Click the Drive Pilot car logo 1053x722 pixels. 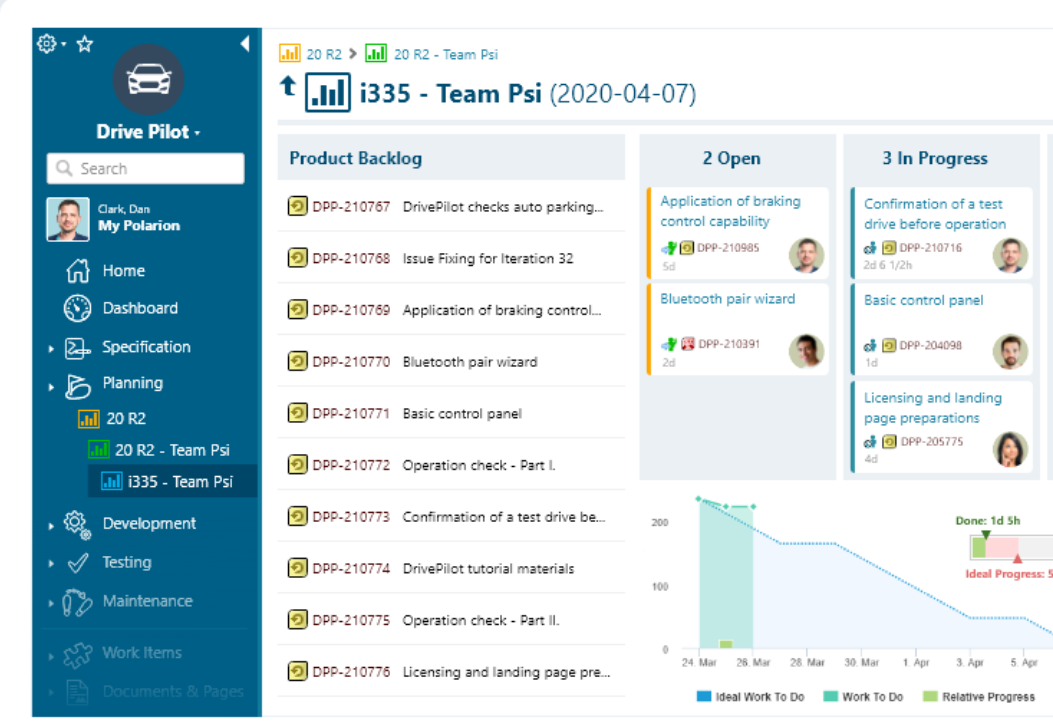coord(148,79)
